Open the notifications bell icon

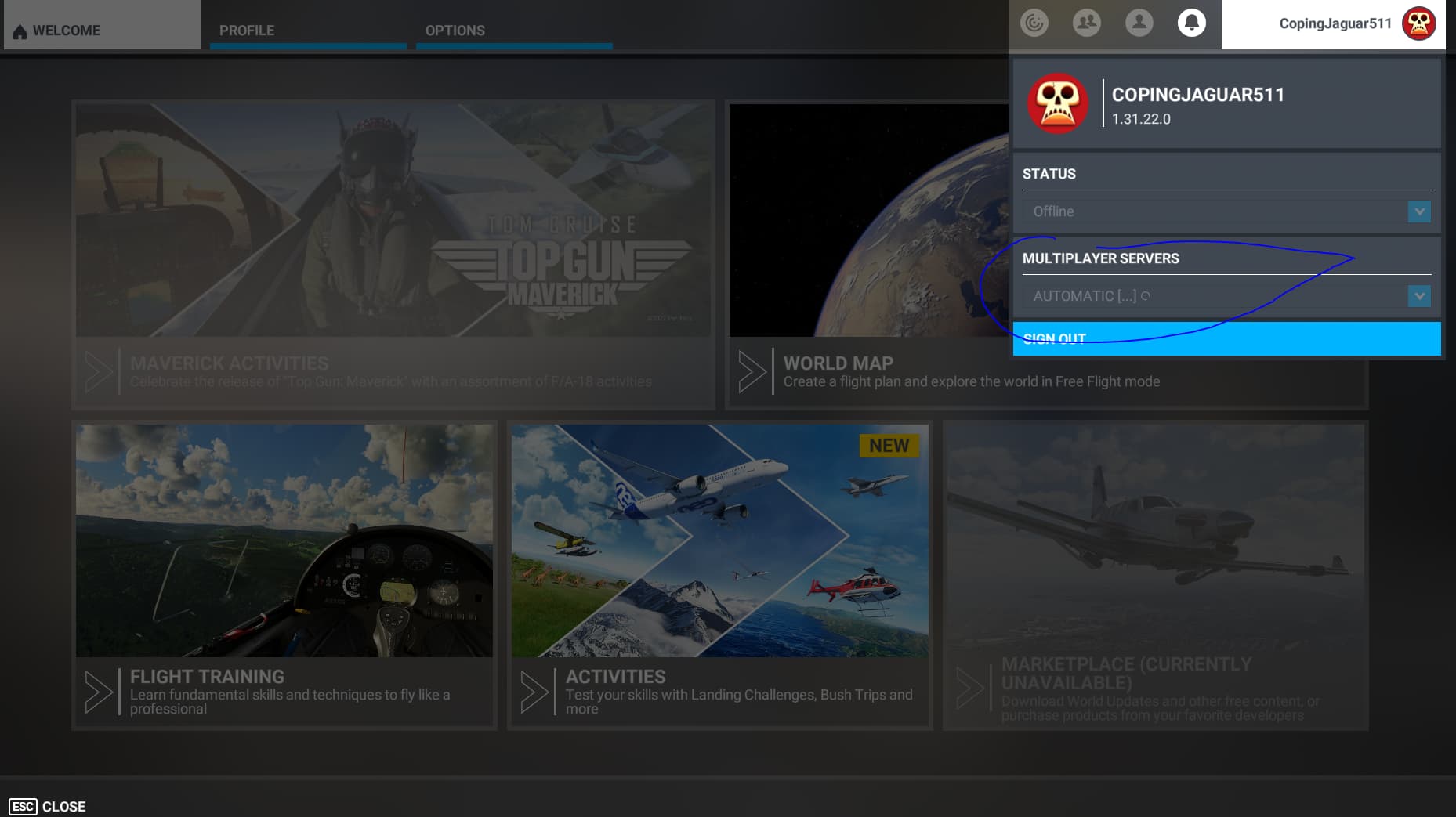(x=1192, y=23)
